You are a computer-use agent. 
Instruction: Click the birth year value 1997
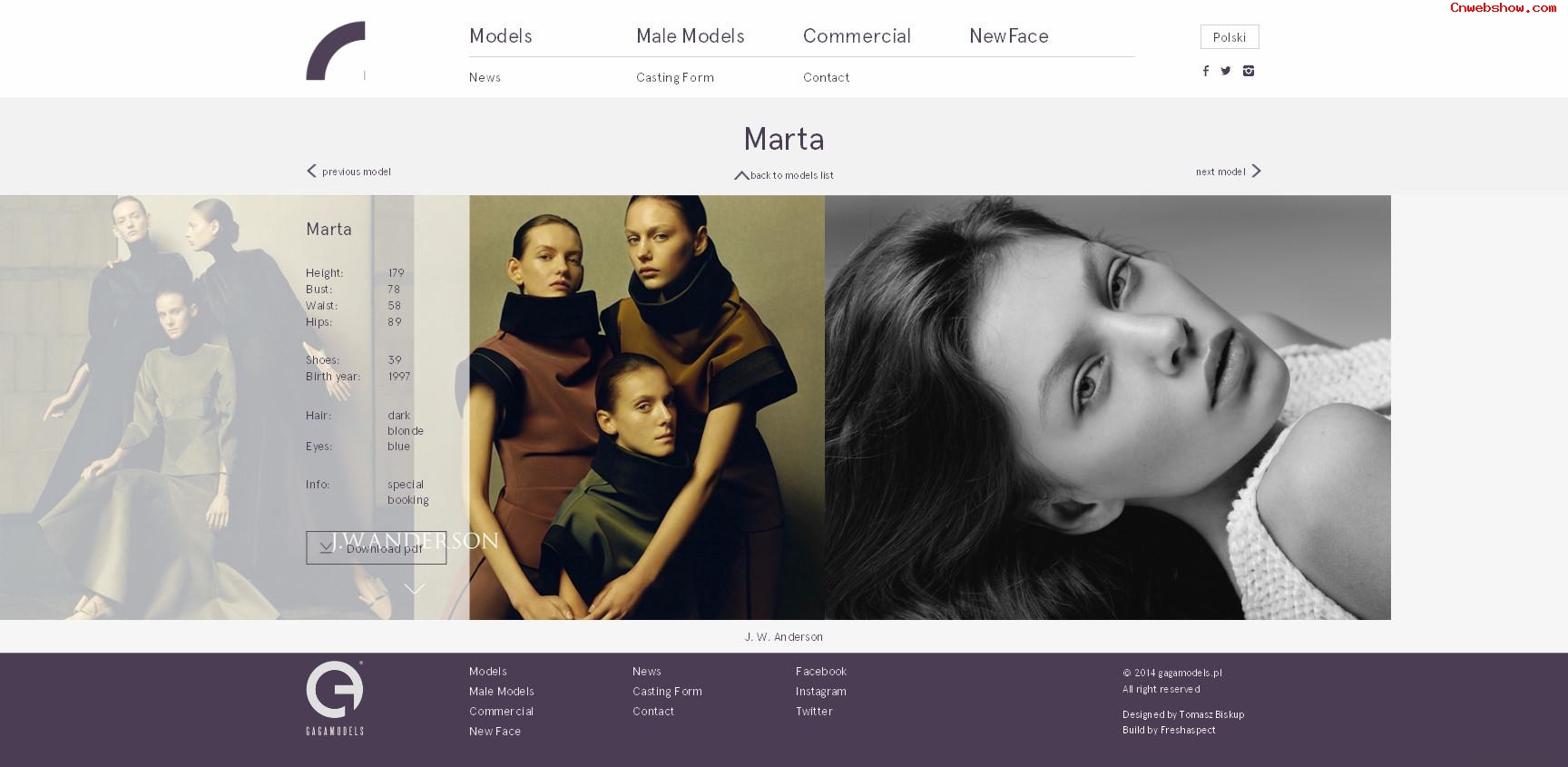399,377
